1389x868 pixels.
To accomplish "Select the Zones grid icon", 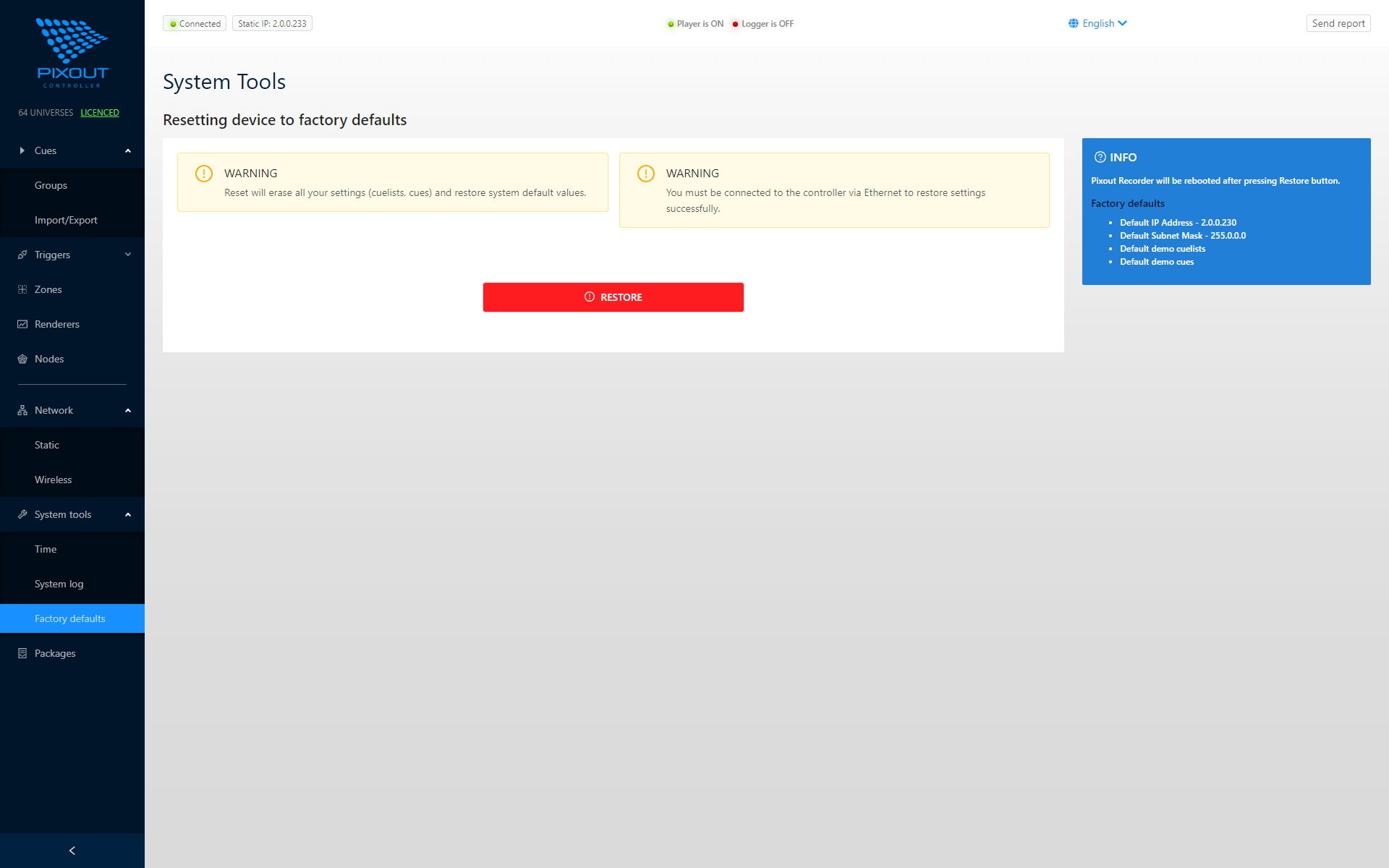I will click(x=21, y=289).
